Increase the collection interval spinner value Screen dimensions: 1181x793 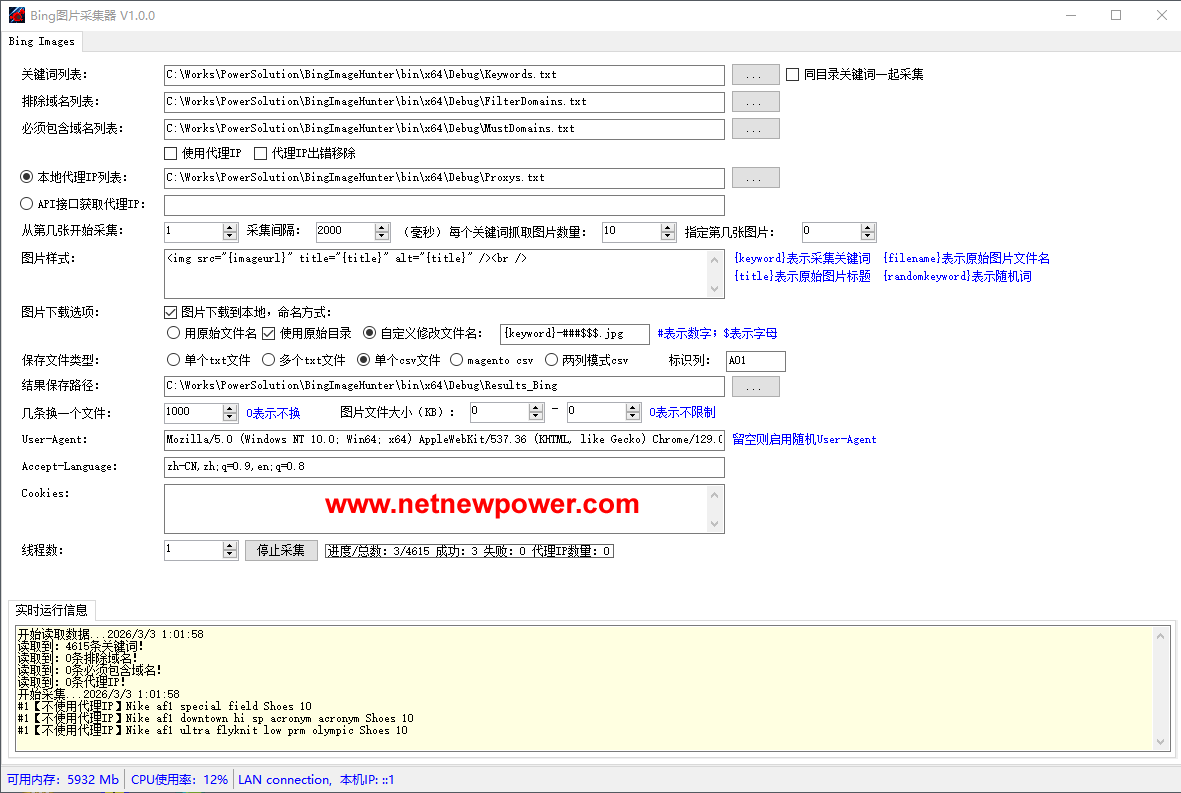coord(382,227)
